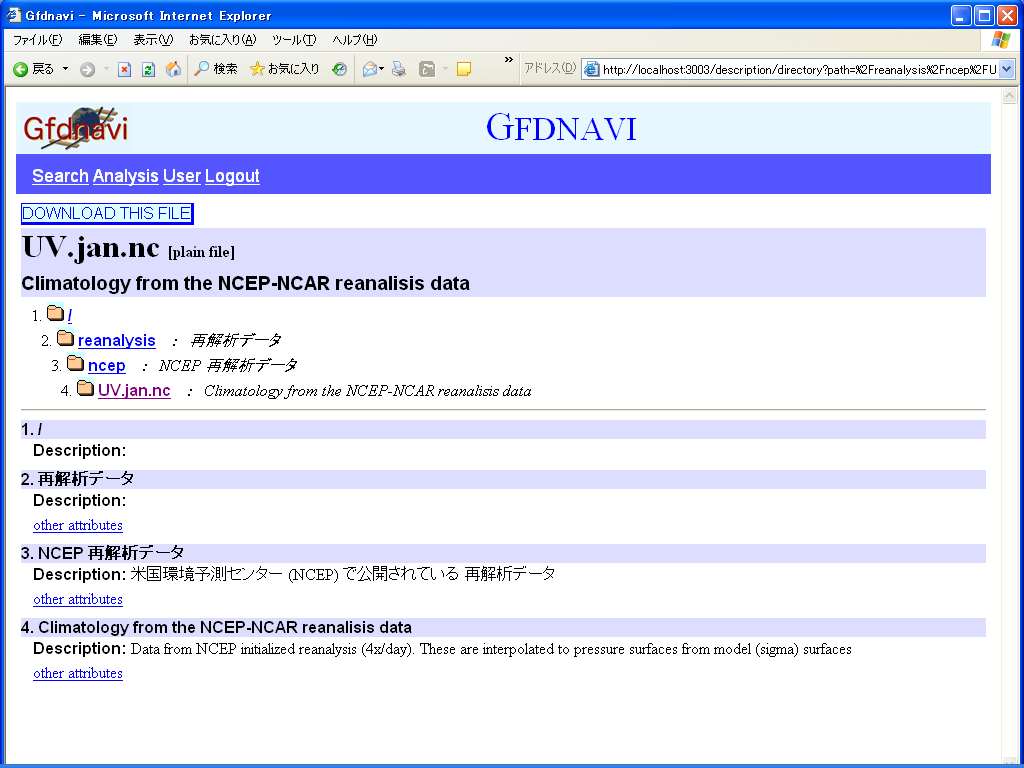
Task: Open the Favorites (お気に入り) star button
Action: pos(284,69)
